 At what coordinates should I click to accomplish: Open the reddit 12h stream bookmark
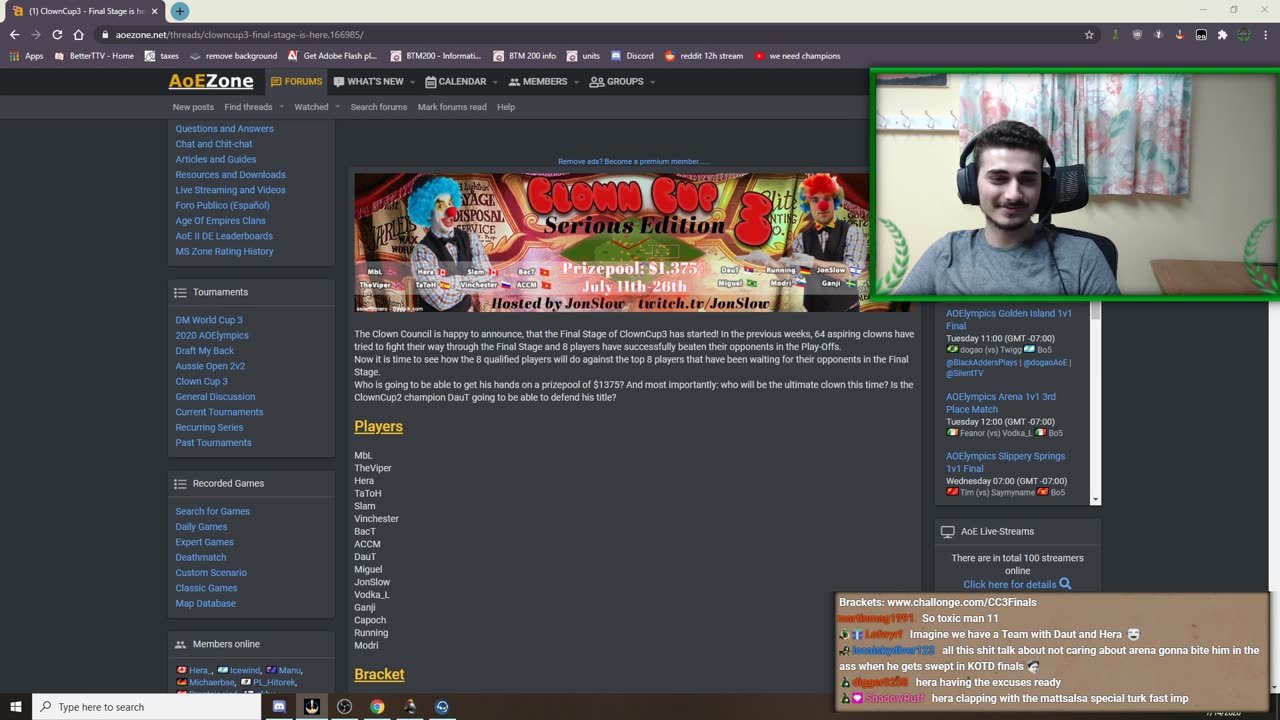[x=703, y=56]
